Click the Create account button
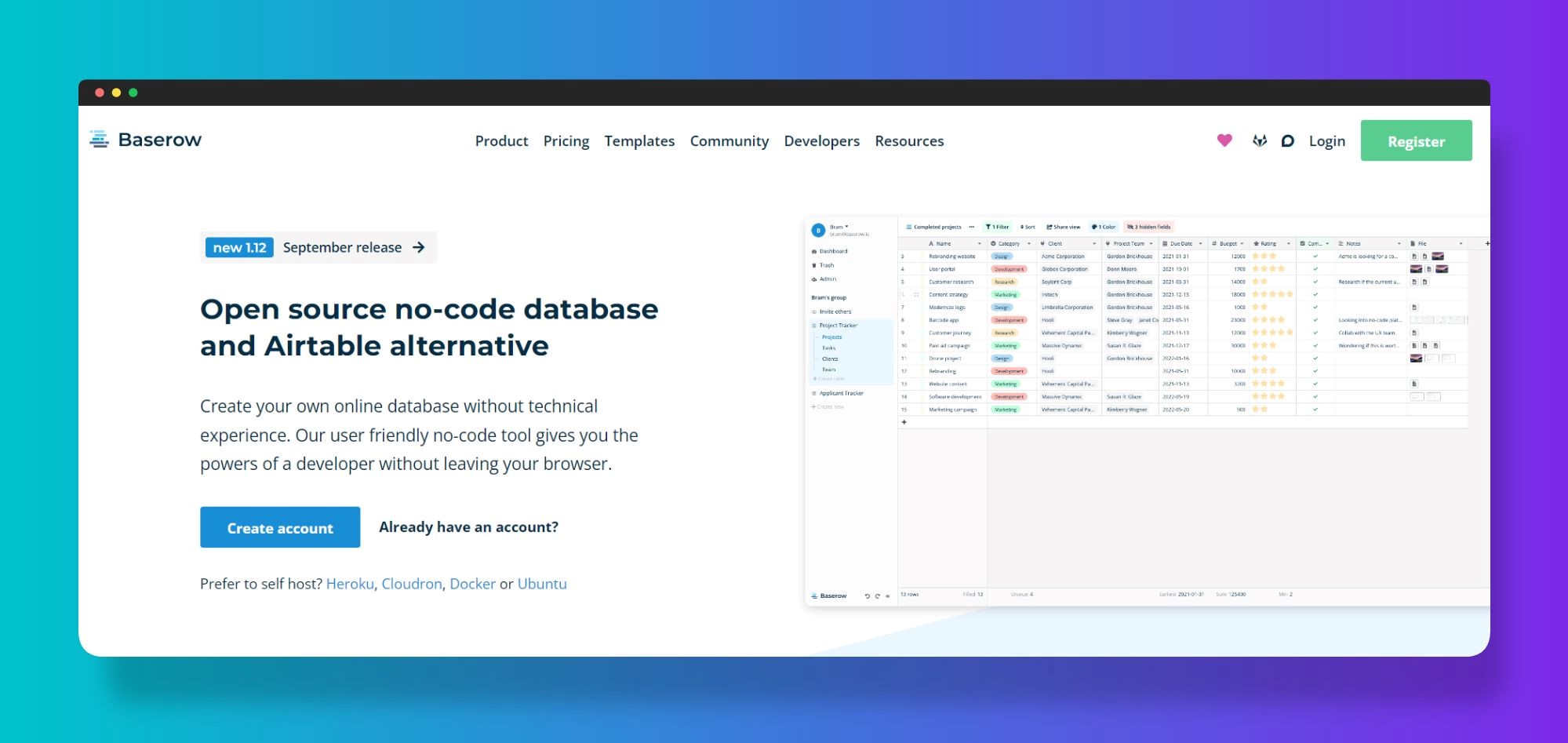 point(280,527)
